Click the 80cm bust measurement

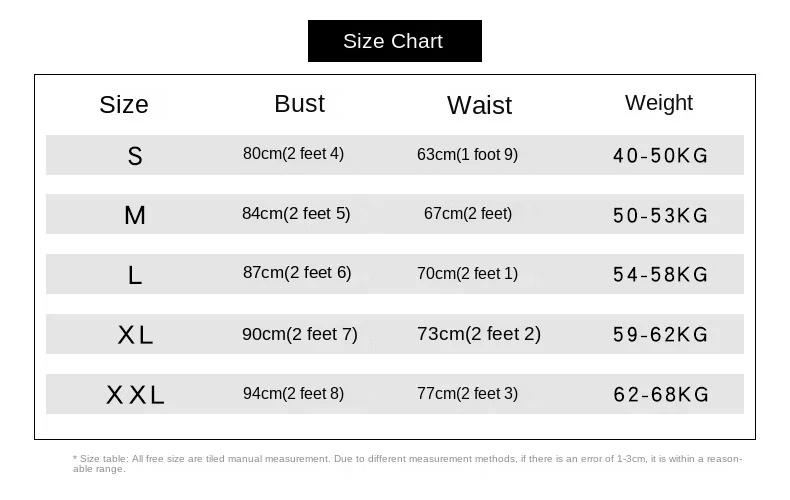(293, 154)
